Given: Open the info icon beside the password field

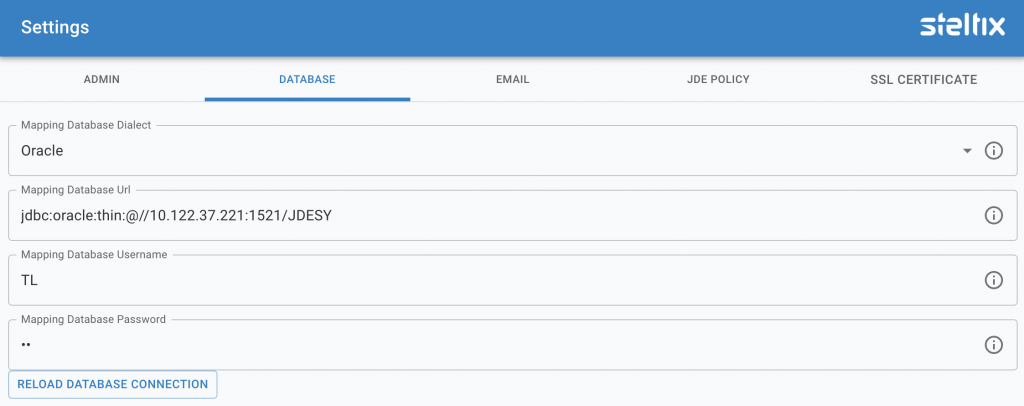Looking at the screenshot, I should 993,345.
